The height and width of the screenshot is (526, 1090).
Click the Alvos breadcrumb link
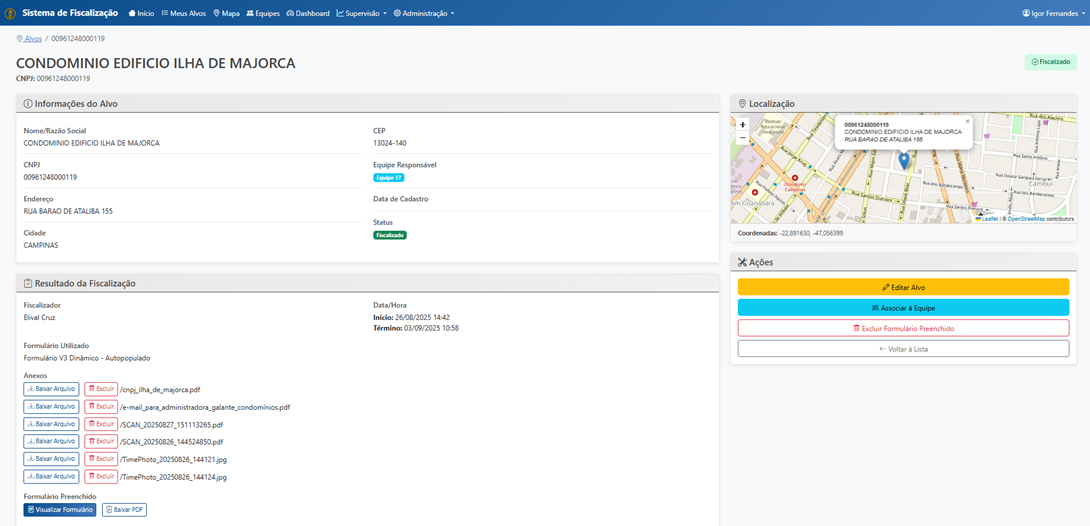pos(33,38)
